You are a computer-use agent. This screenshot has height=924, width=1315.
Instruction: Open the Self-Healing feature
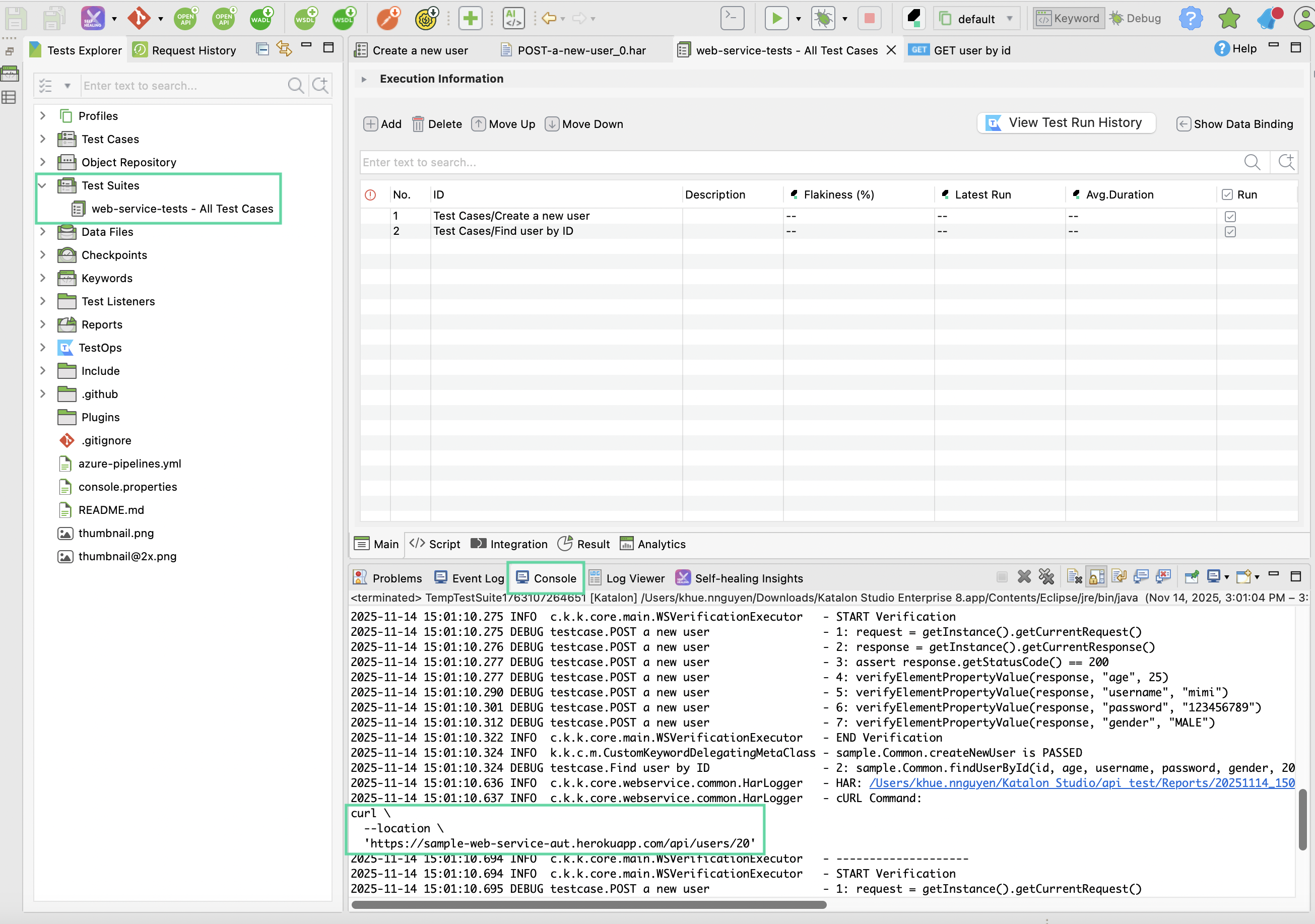(93, 18)
